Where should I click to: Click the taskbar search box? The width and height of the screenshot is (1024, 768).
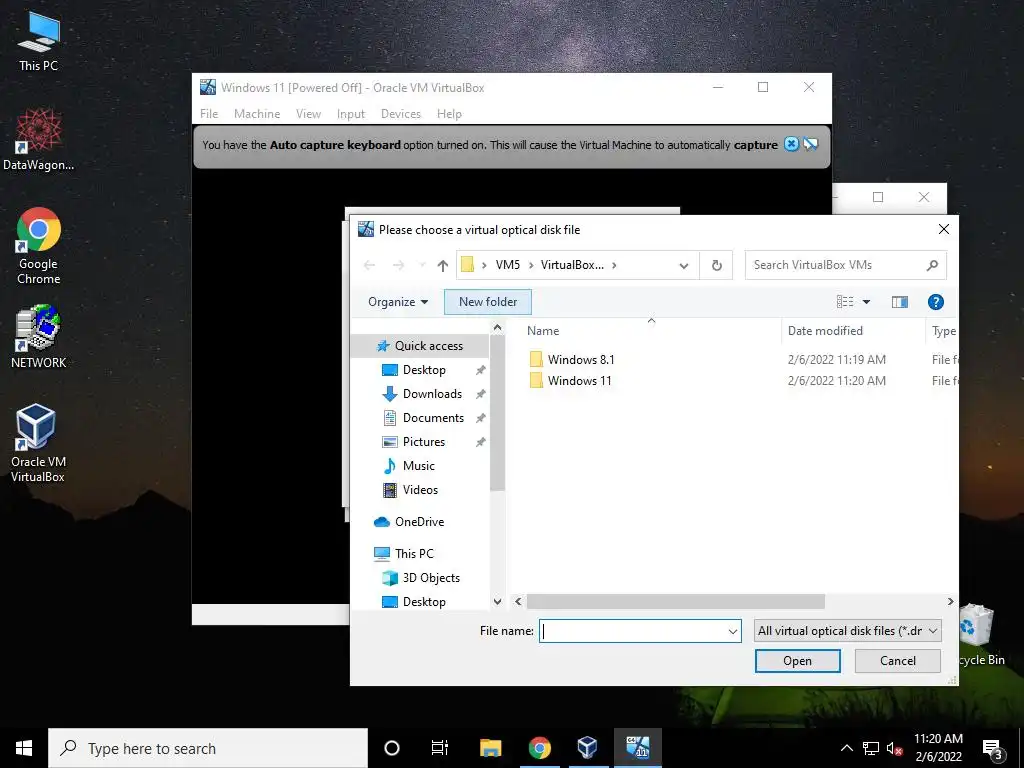click(208, 748)
